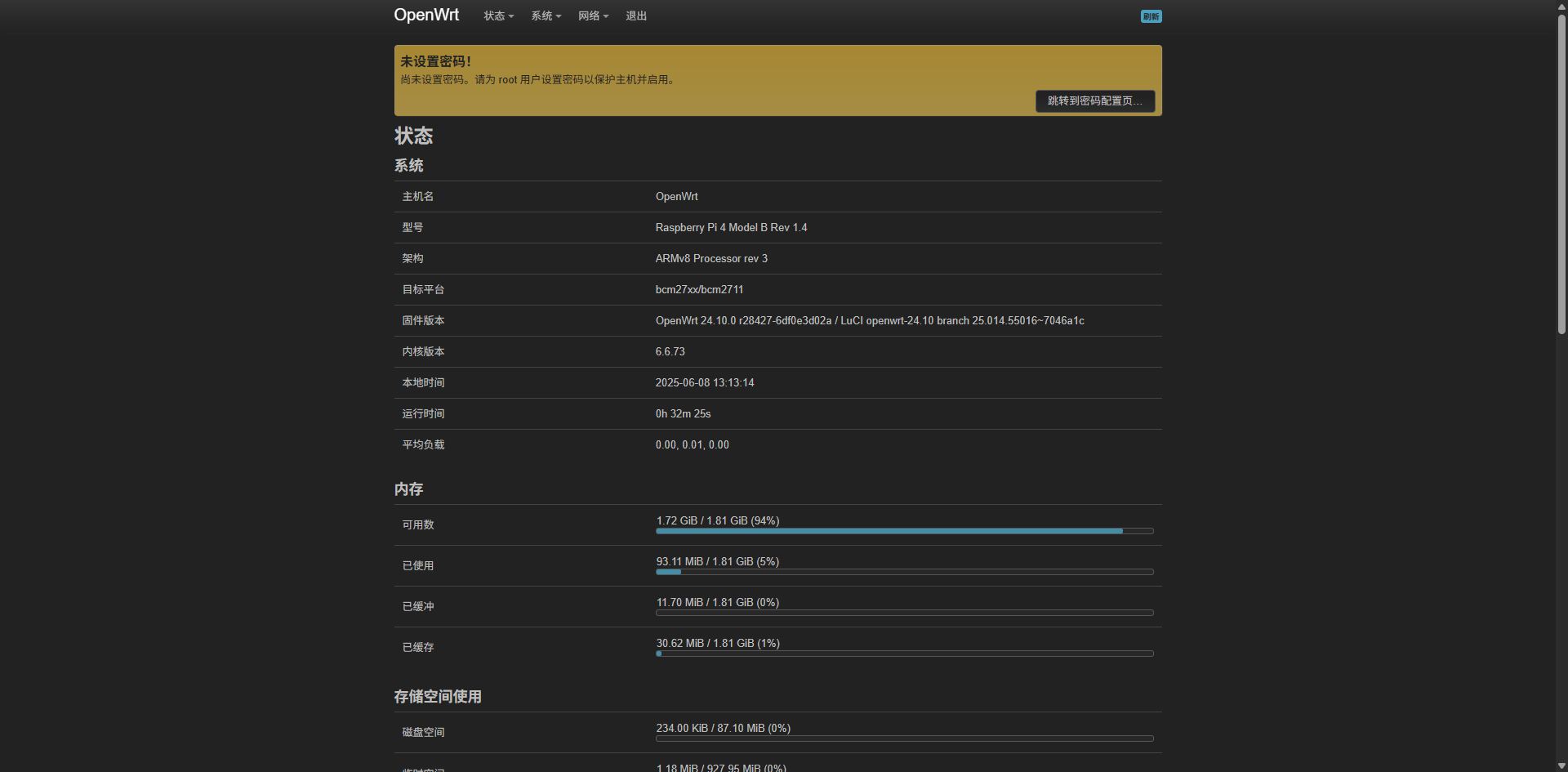Click the 已使用 used memory progress bar
The image size is (1568, 772).
[x=903, y=572]
